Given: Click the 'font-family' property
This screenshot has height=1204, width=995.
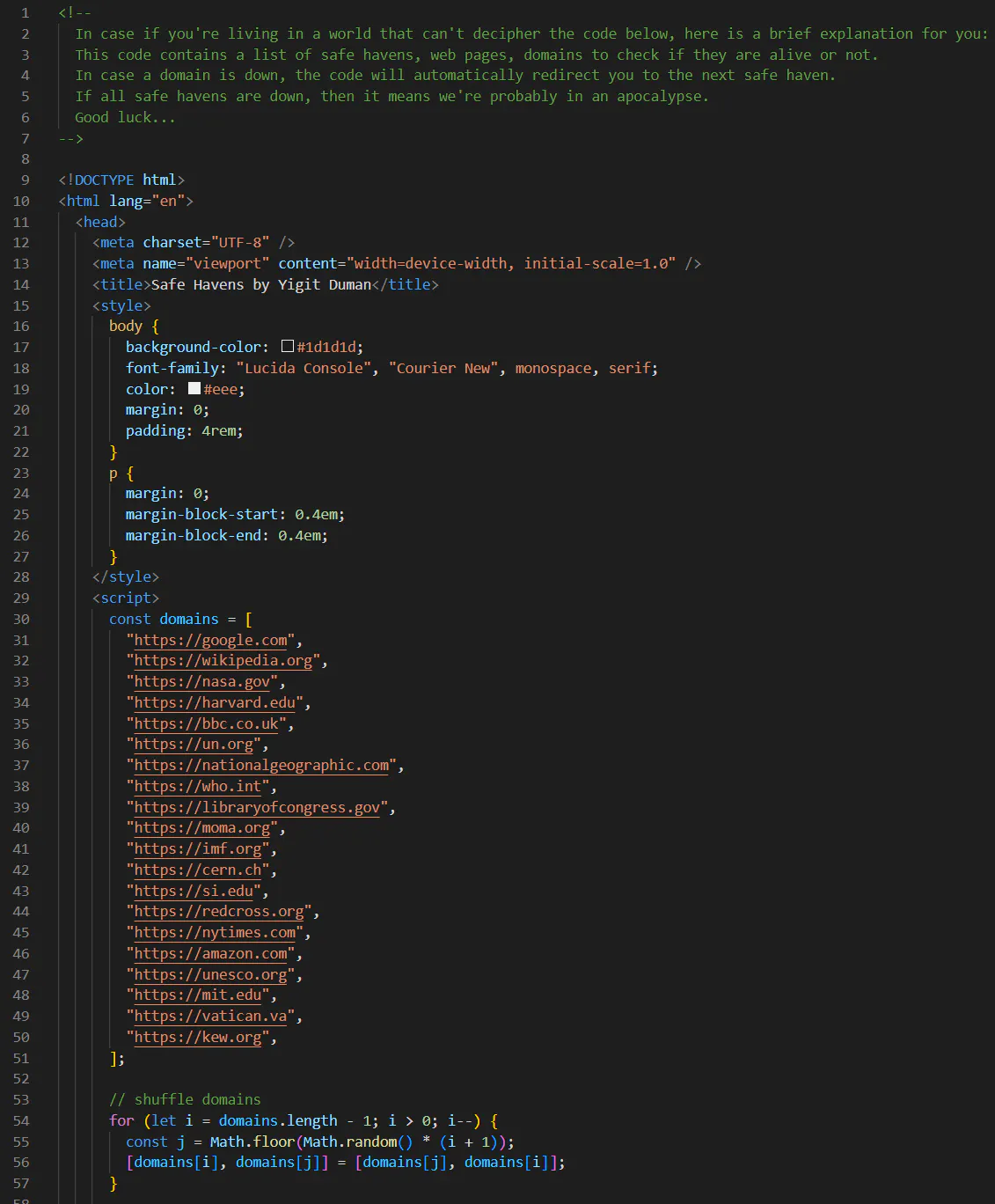Looking at the screenshot, I should [x=172, y=368].
